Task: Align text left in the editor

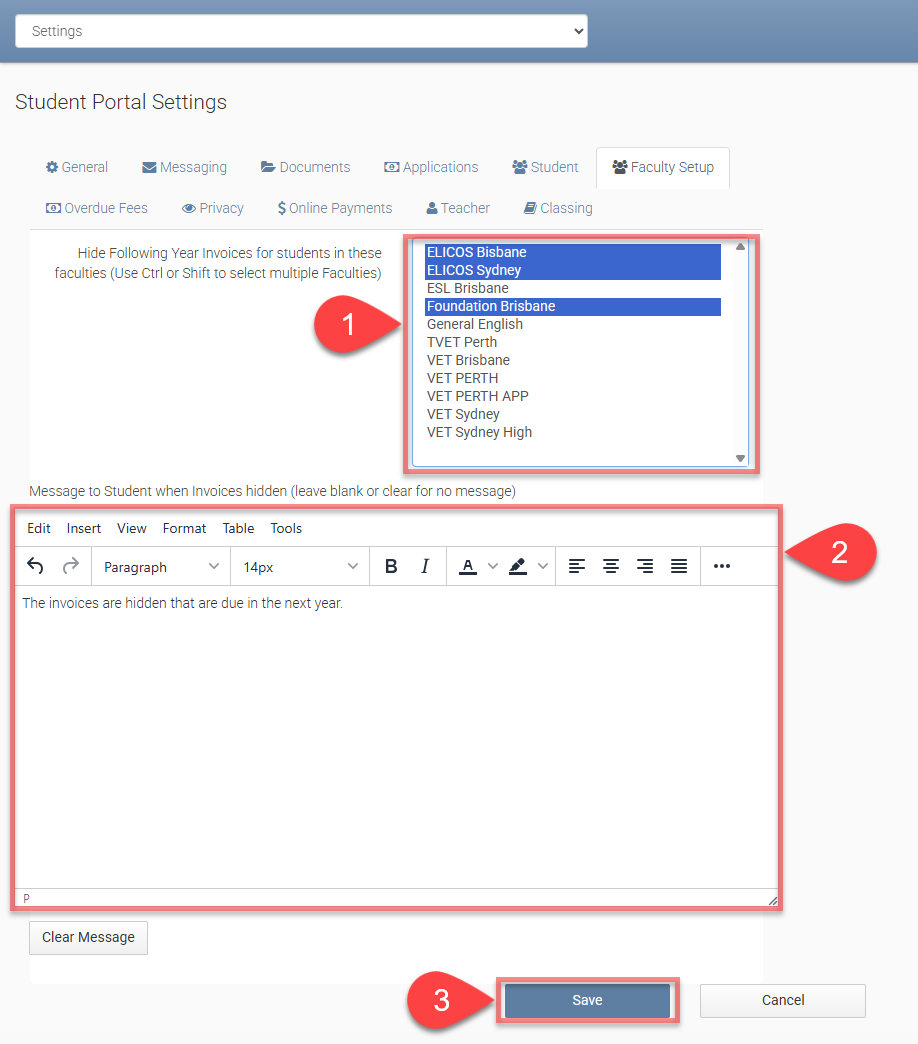Action: click(x=577, y=566)
